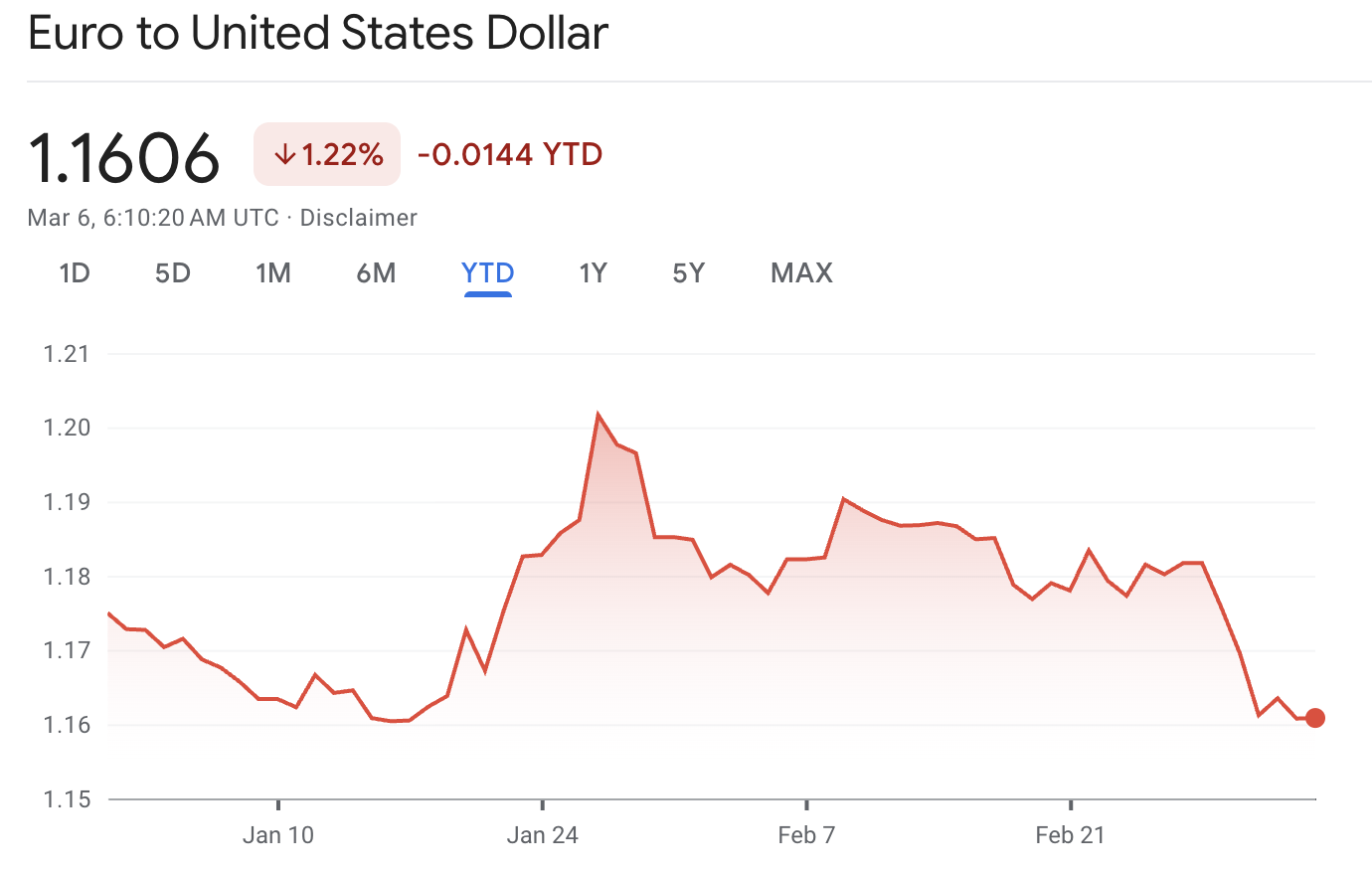Select the currently active YTD tab
Viewport: 1372px width, 875px height.
click(x=487, y=272)
